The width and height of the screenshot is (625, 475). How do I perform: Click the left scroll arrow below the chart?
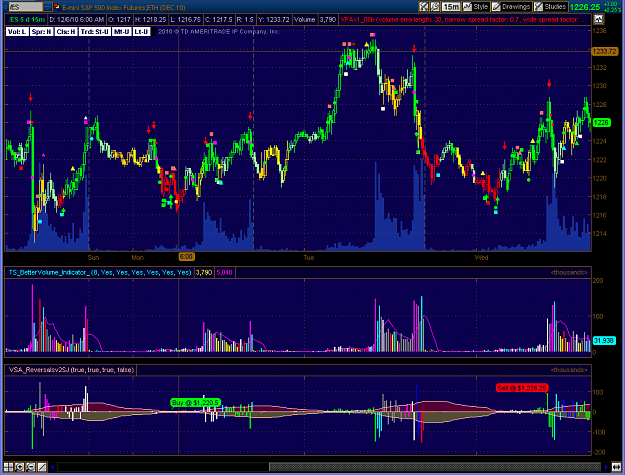(52, 467)
